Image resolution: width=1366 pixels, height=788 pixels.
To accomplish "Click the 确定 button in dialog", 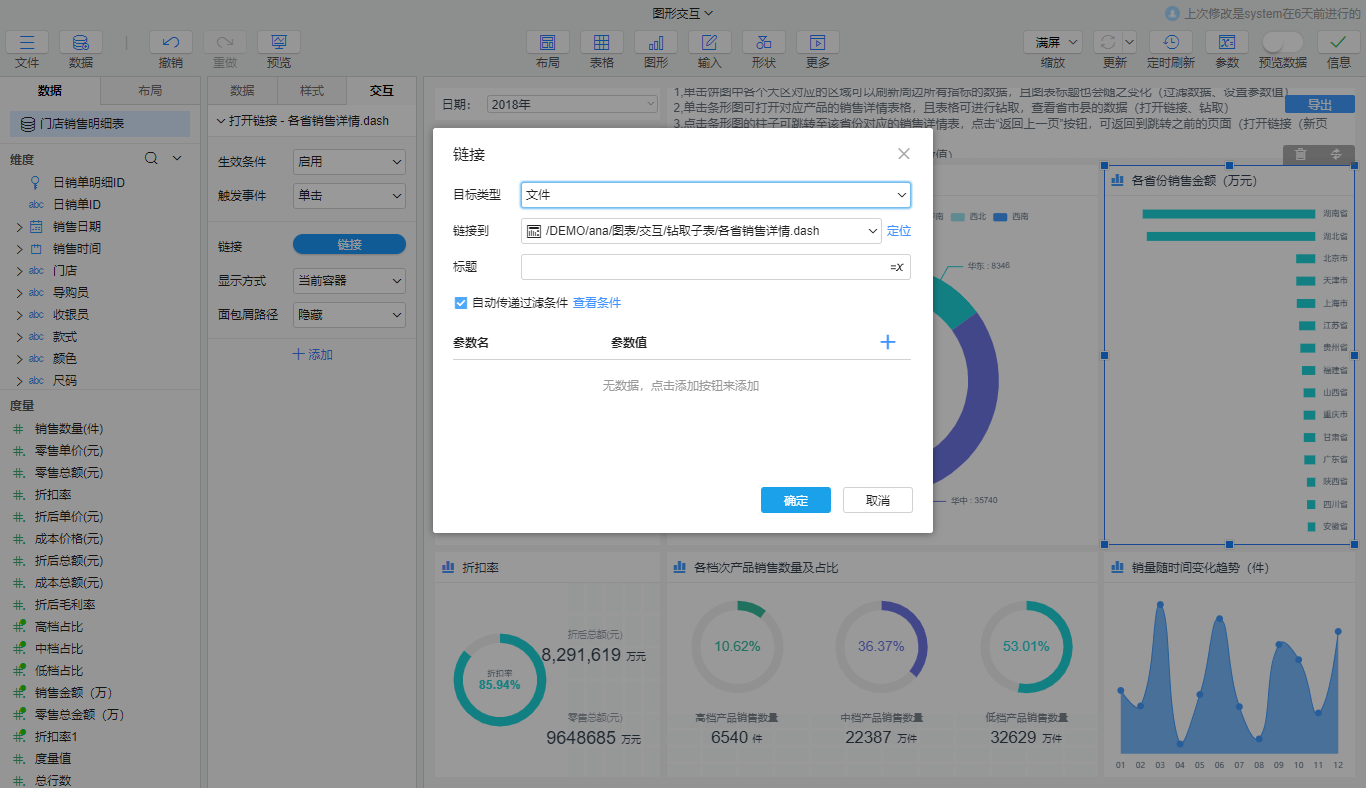I will (795, 500).
